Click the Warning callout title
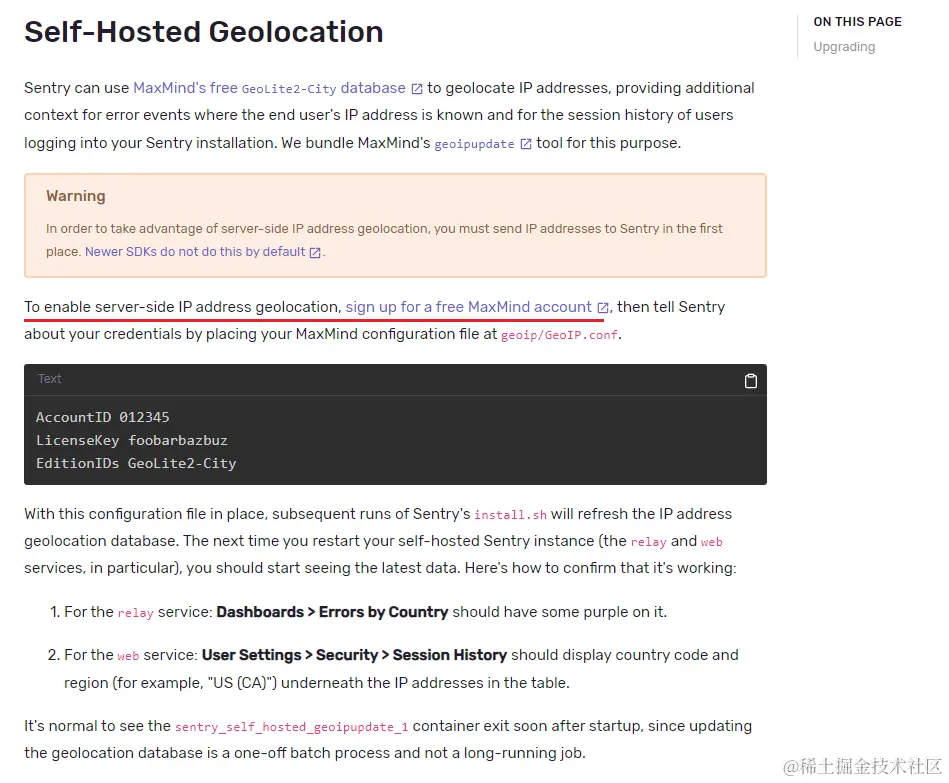 point(76,196)
